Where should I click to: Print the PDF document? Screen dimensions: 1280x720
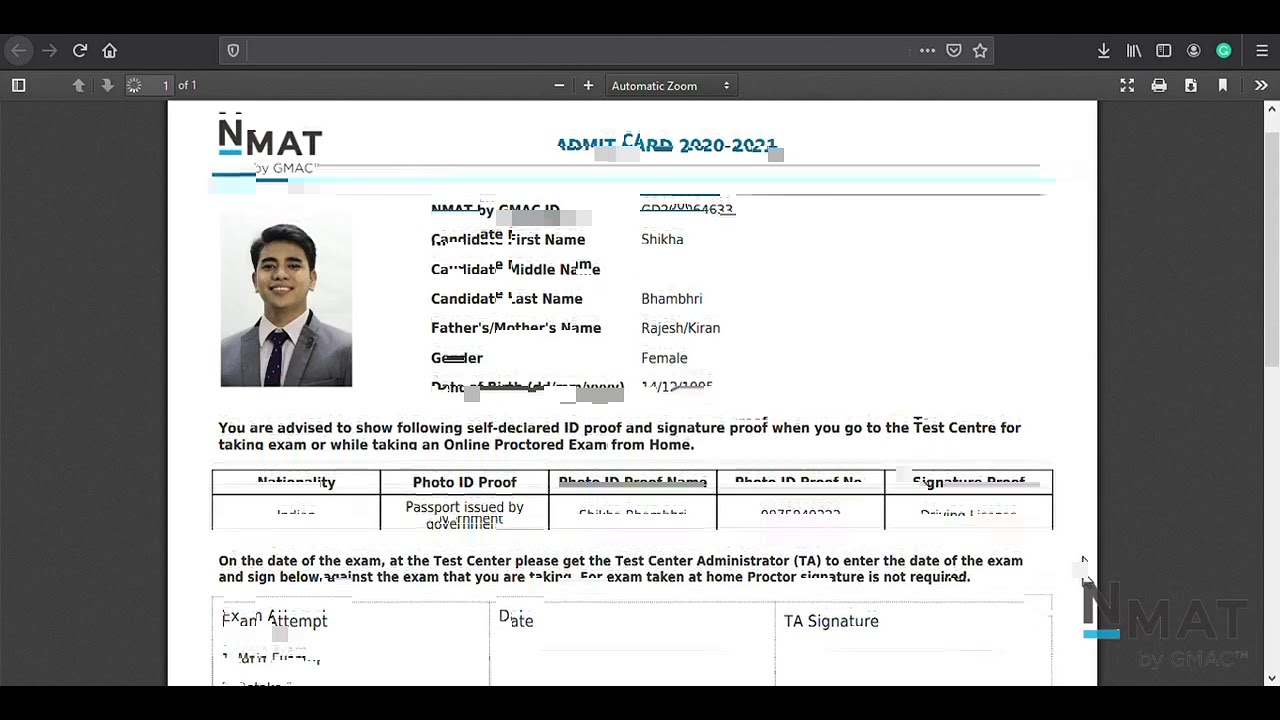pyautogui.click(x=1159, y=86)
